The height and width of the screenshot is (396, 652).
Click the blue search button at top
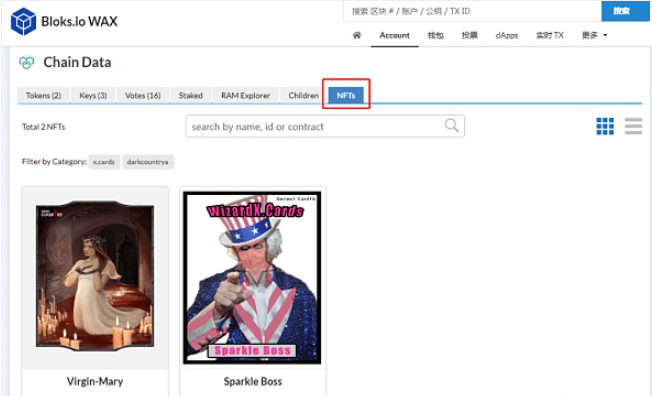pyautogui.click(x=625, y=11)
